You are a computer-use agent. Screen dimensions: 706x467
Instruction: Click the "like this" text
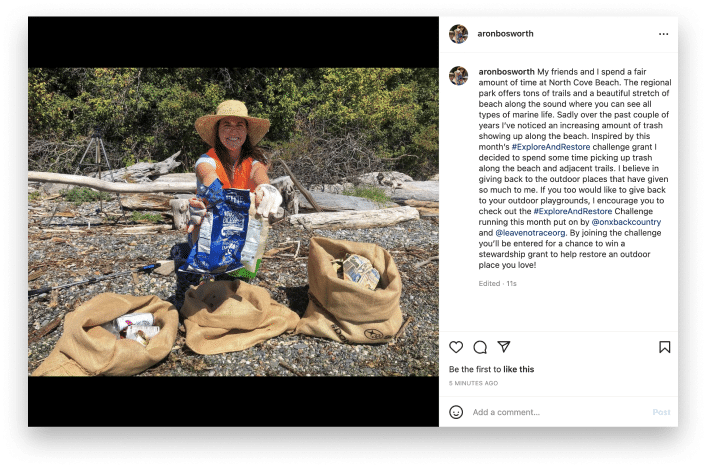click(x=518, y=369)
